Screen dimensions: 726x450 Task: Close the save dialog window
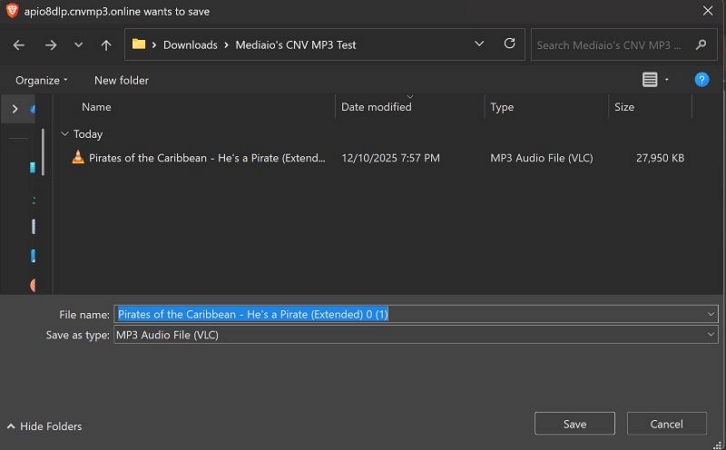pos(707,11)
